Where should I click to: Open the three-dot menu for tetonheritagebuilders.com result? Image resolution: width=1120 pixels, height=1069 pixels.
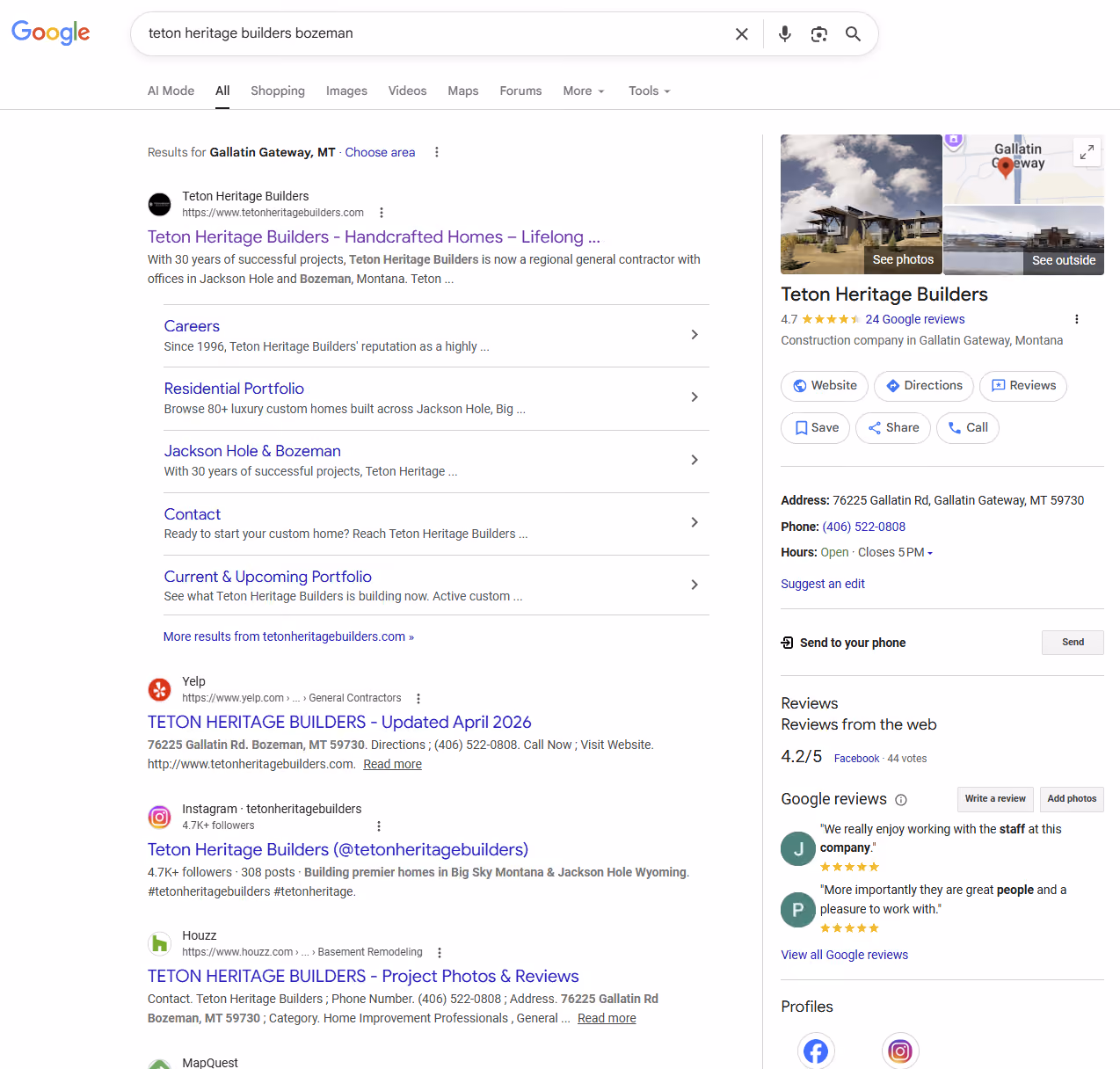tap(381, 213)
